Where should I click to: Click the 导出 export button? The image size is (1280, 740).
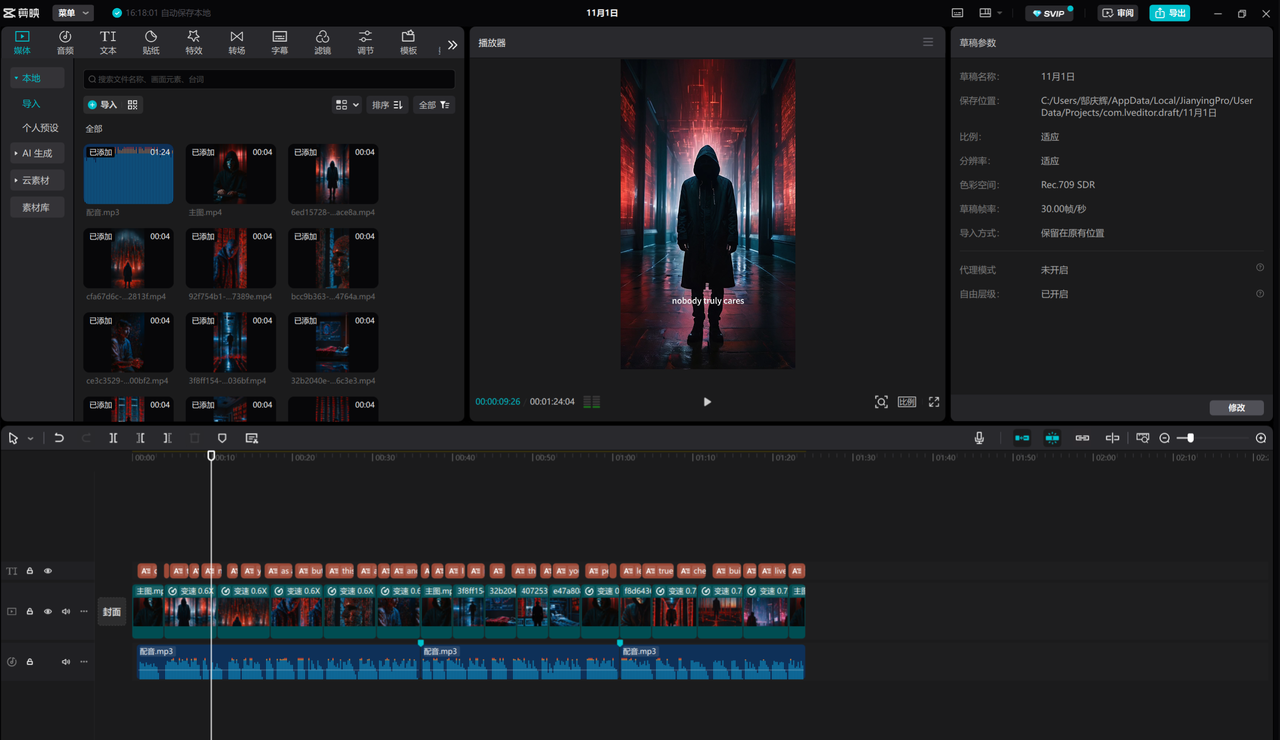coord(1169,13)
